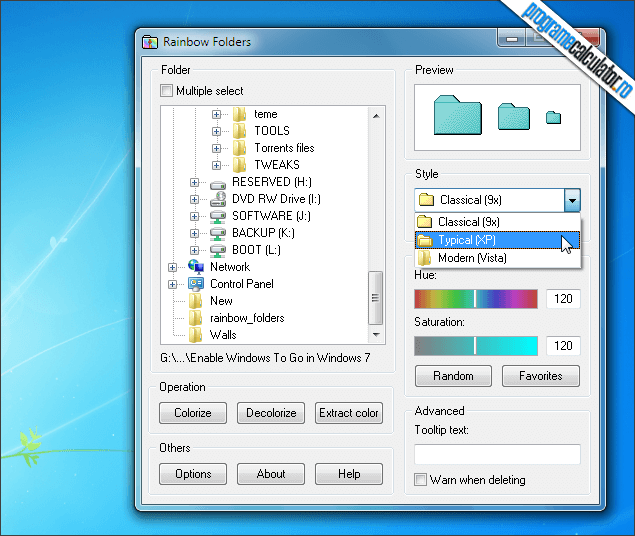The image size is (635, 536).
Task: Click the rainbow_folders folder icon
Action: coord(196,318)
